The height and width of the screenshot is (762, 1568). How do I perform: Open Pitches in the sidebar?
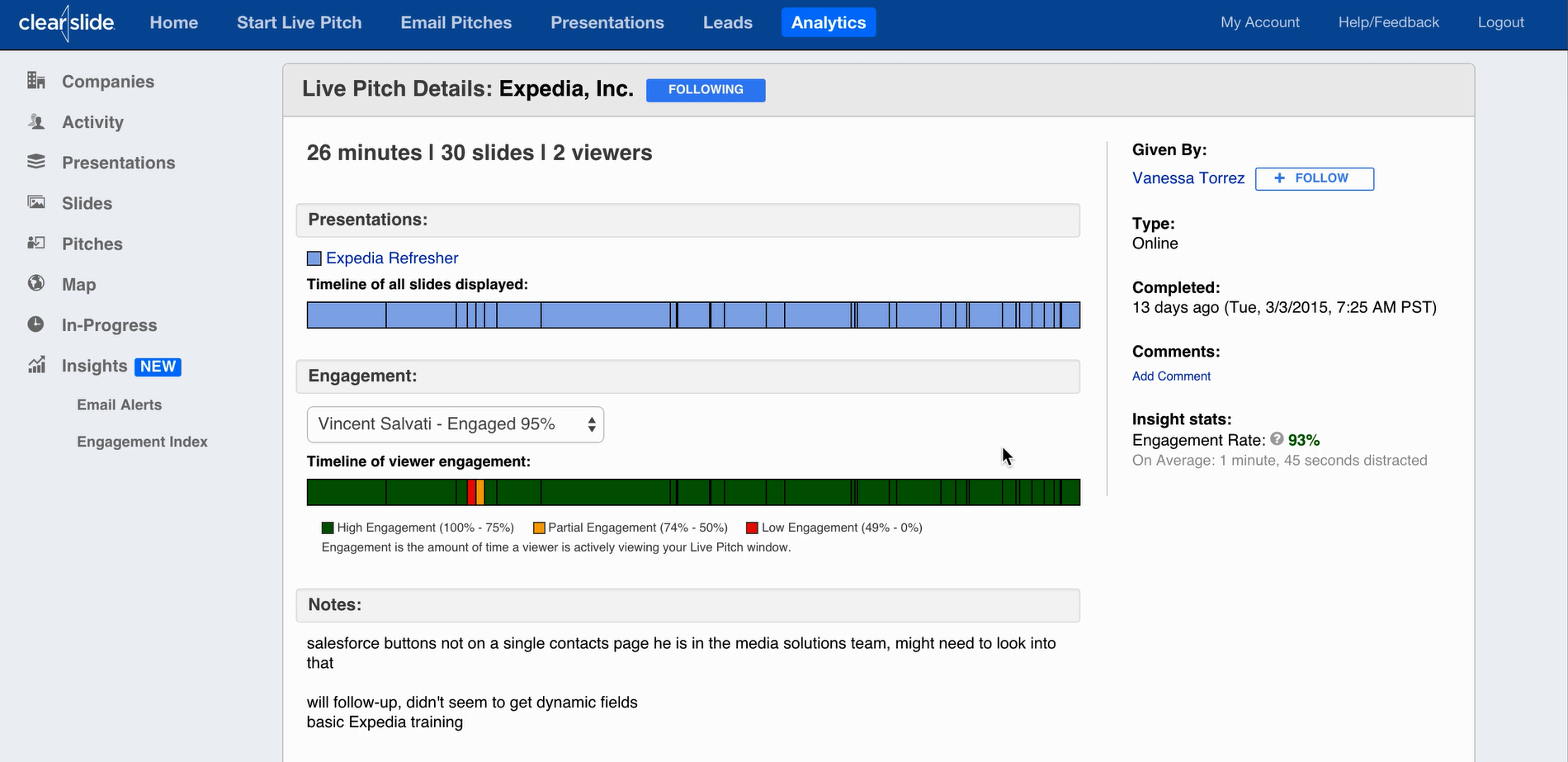click(92, 244)
